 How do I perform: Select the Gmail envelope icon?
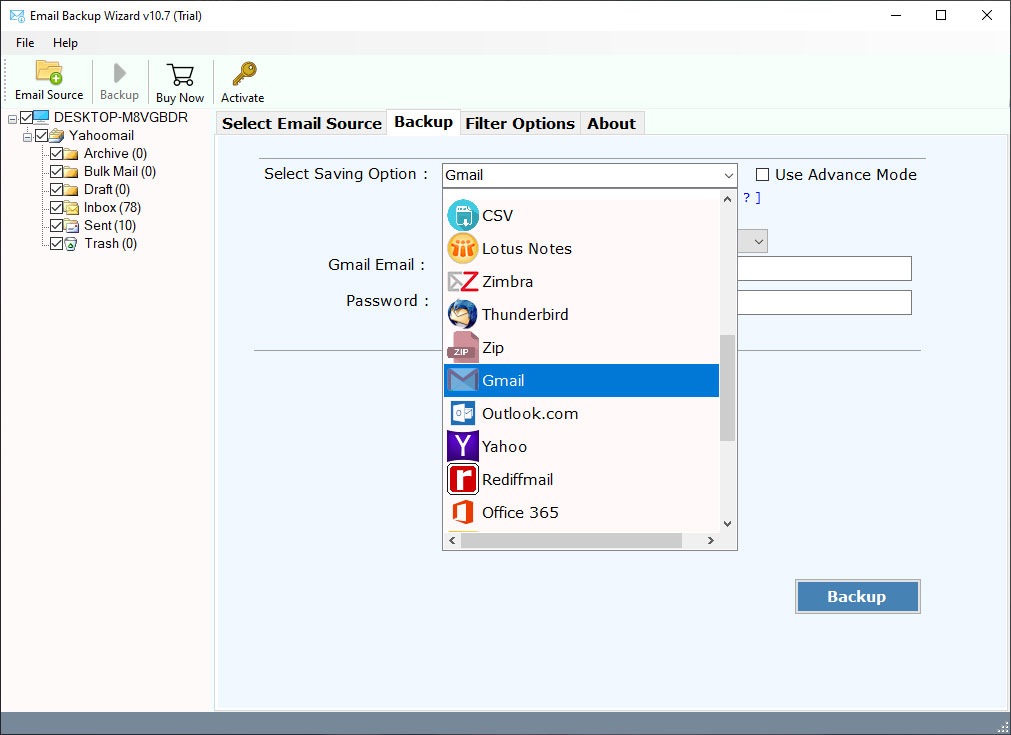click(462, 380)
